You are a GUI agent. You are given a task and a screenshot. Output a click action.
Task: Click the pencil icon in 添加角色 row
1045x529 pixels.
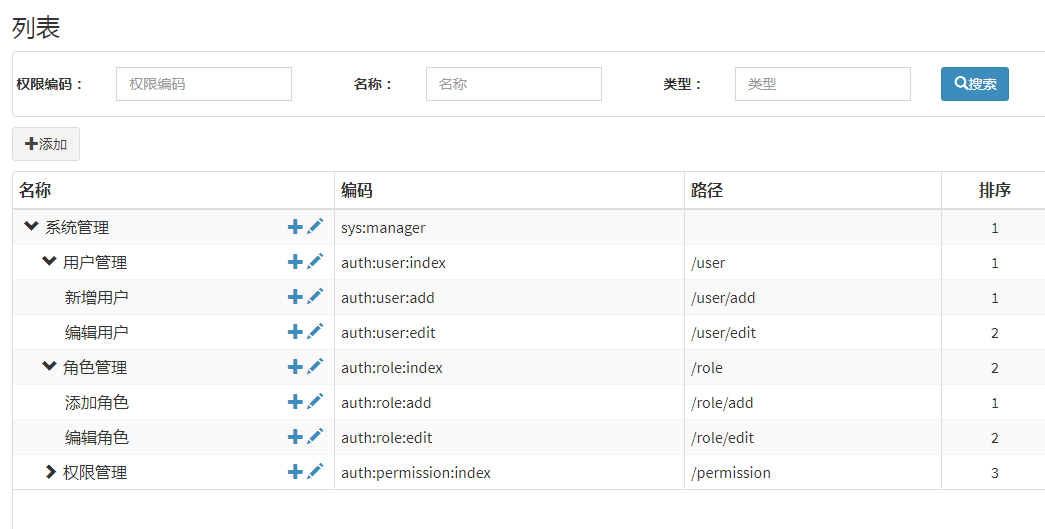pos(315,401)
